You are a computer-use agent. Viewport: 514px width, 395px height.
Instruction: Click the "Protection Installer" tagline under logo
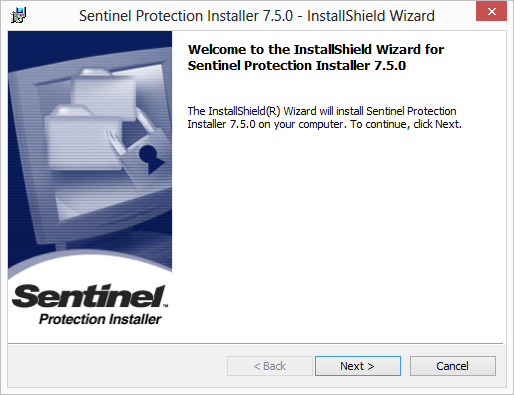tap(100, 319)
